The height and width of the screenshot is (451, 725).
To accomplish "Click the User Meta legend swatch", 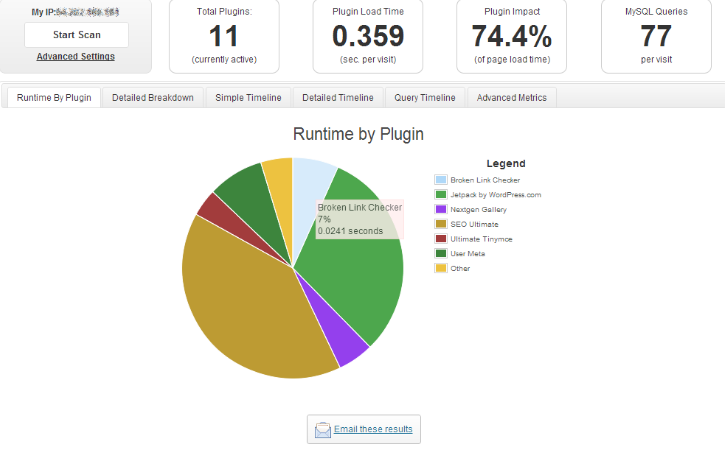I will pyautogui.click(x=440, y=253).
